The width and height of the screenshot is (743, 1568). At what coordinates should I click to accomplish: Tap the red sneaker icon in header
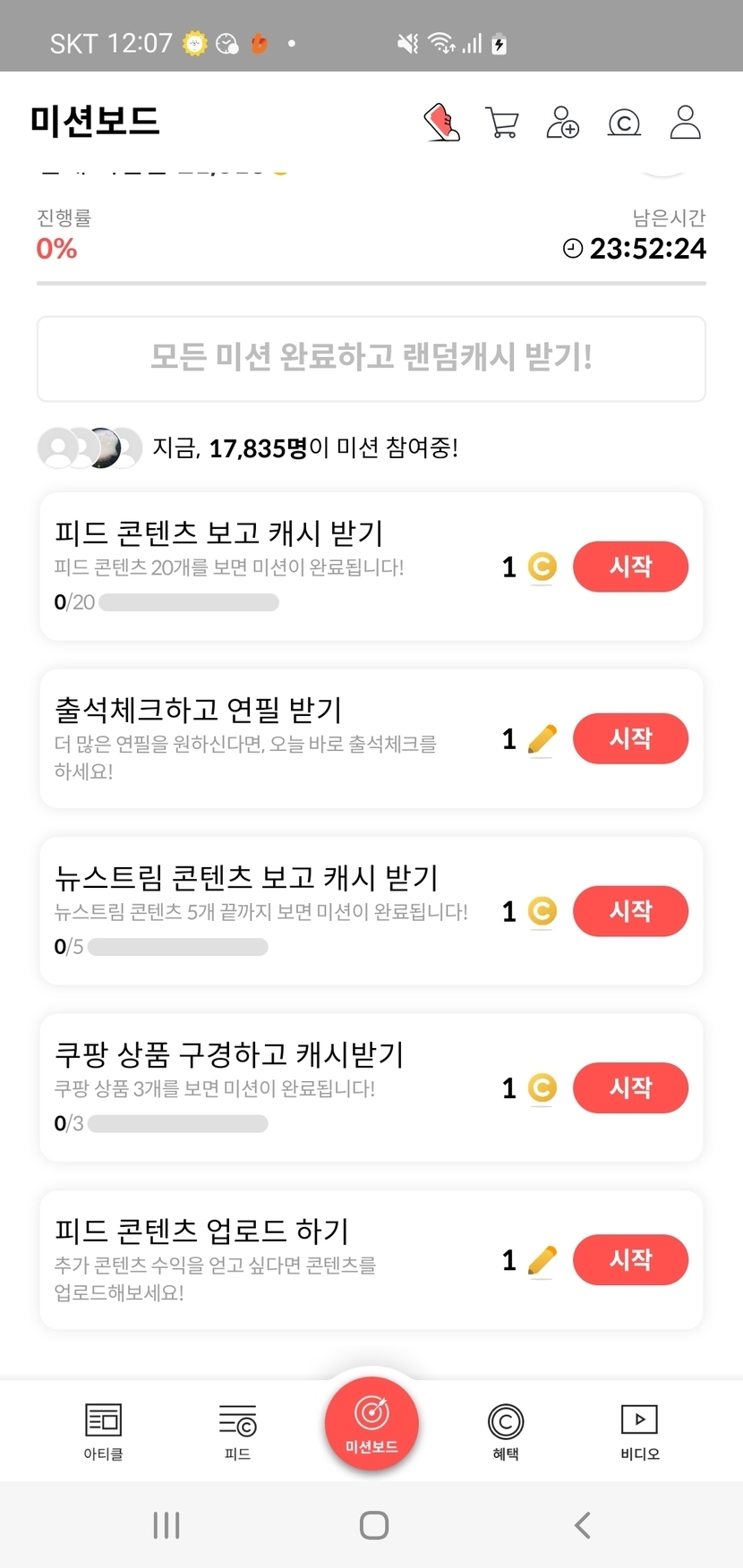pyautogui.click(x=441, y=123)
